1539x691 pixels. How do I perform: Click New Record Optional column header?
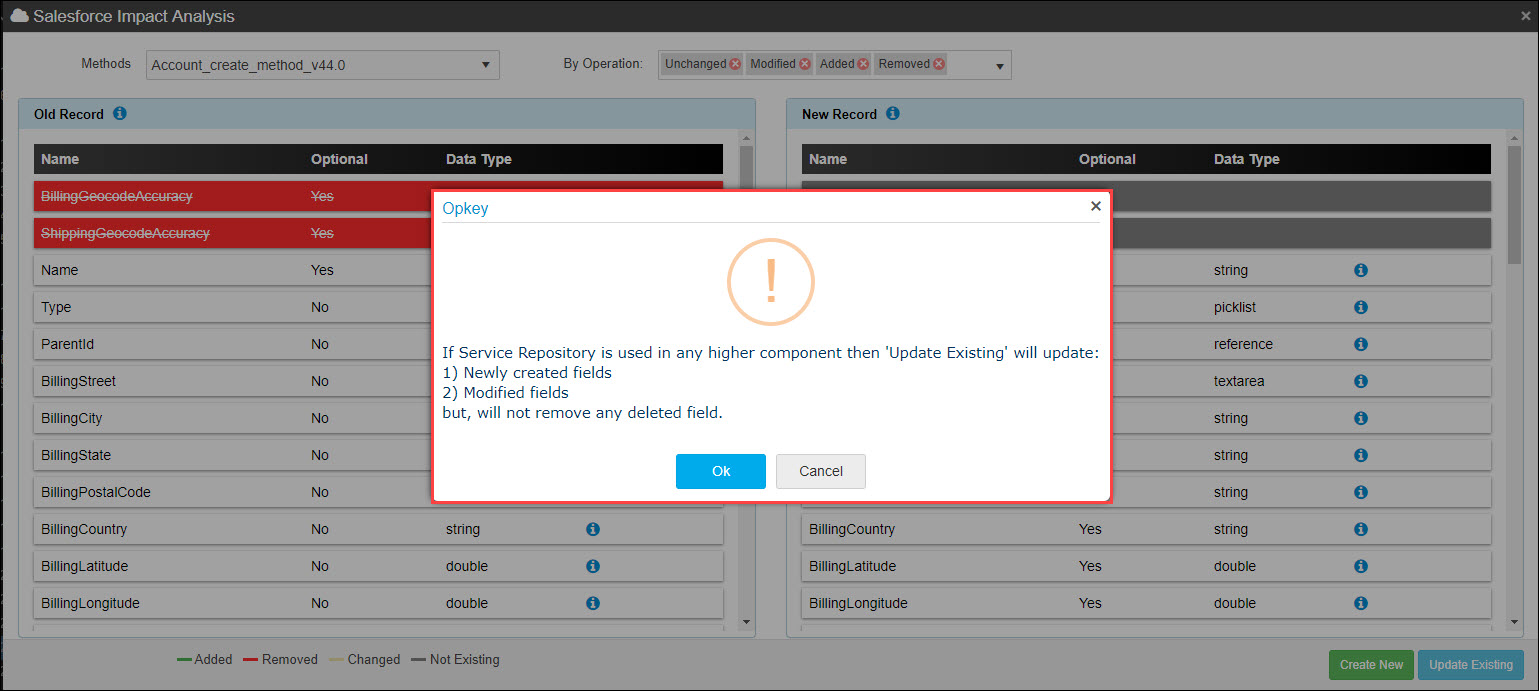tap(1107, 159)
